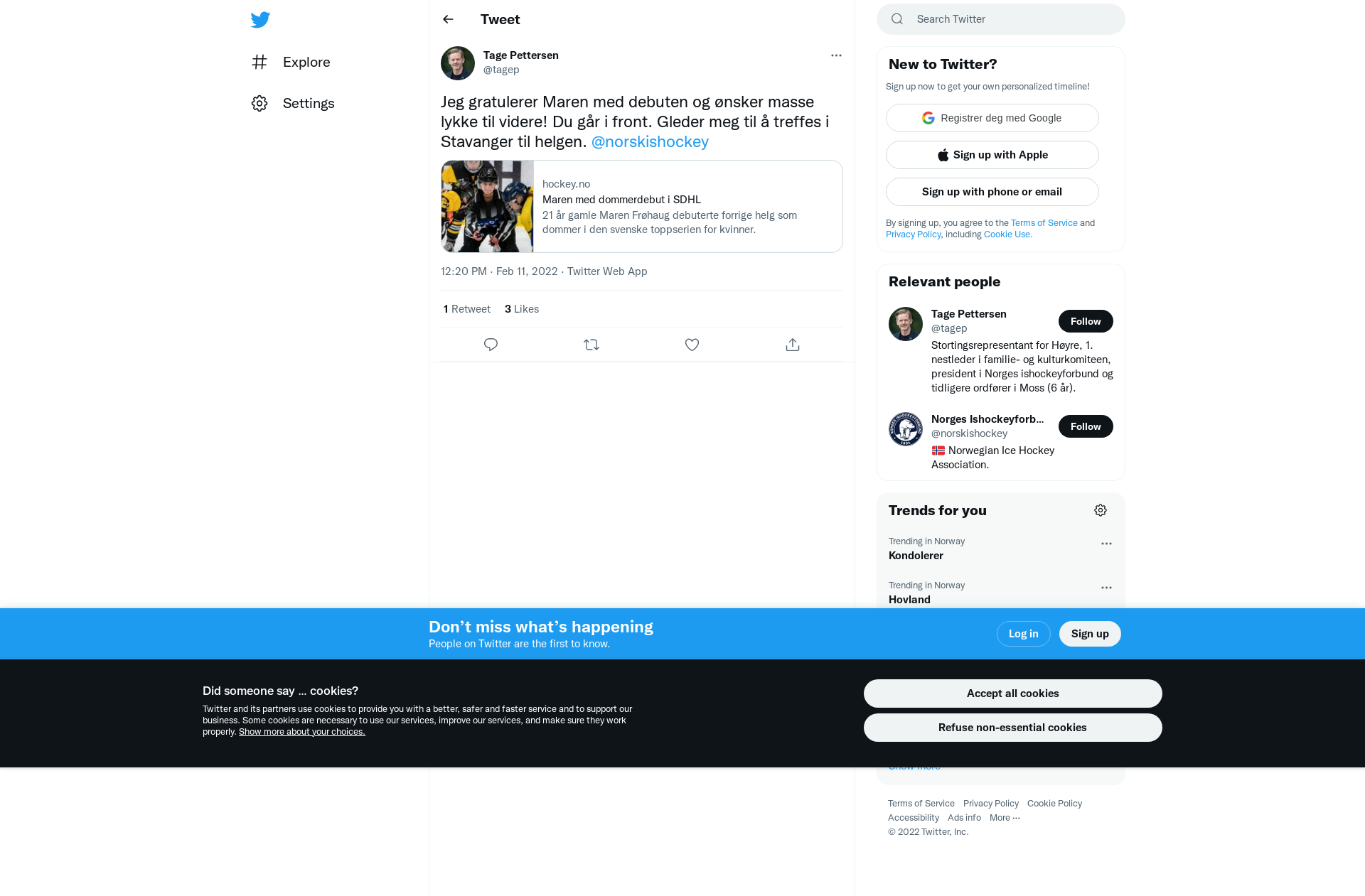Go back using the arrow icon
Image resolution: width=1365 pixels, height=896 pixels.
[x=448, y=19]
